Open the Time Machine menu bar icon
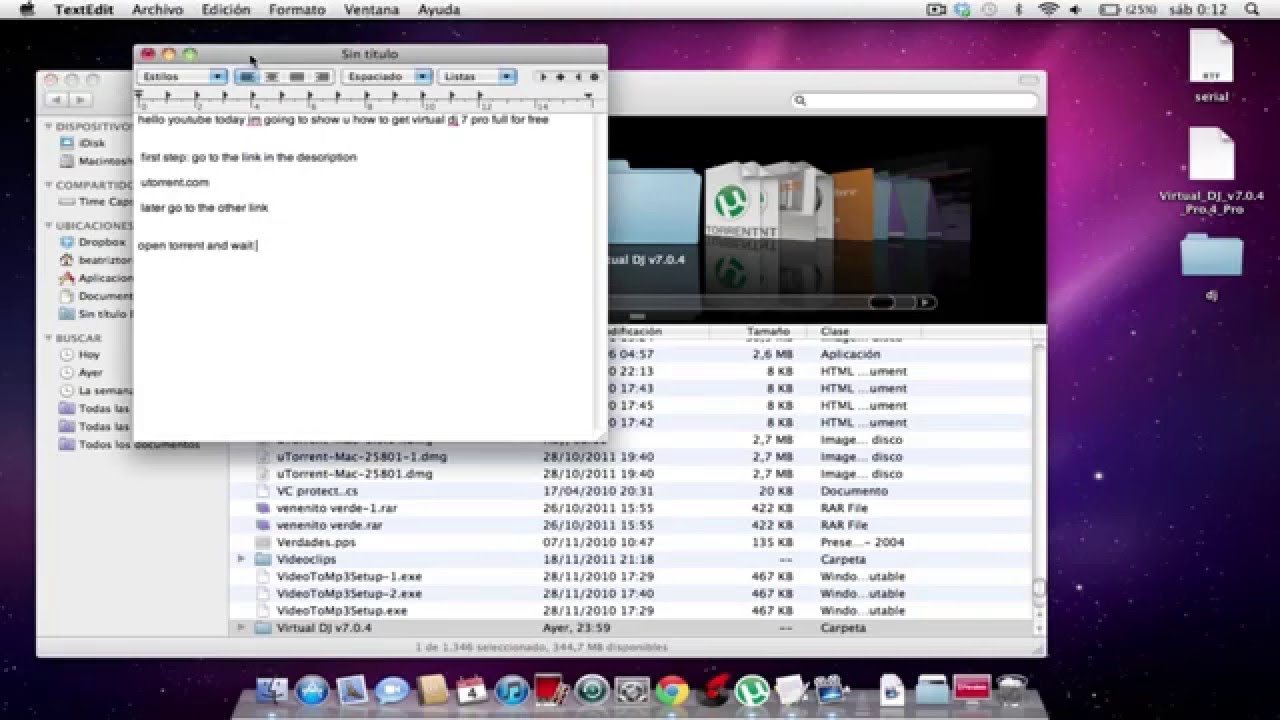Viewport: 1280px width, 720px height. coord(988,9)
